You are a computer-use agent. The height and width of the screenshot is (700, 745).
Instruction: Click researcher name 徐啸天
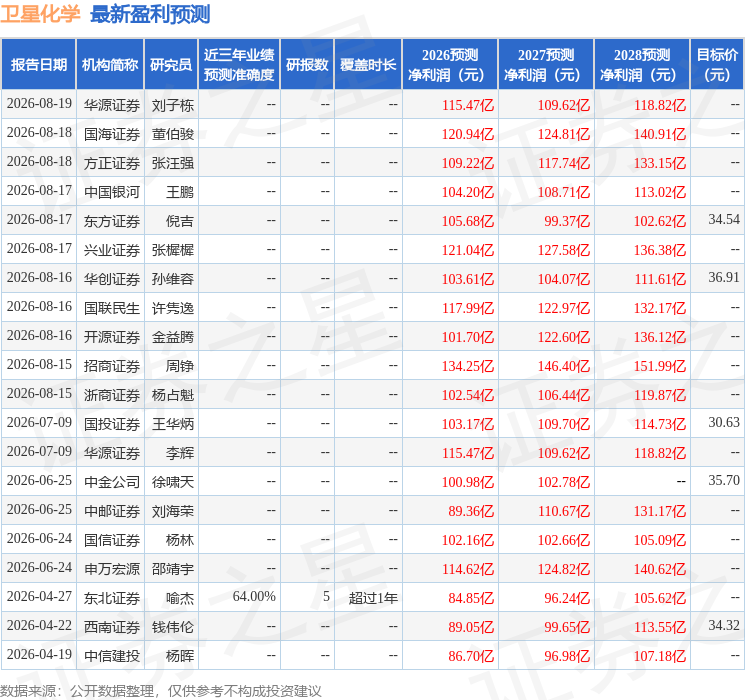click(172, 482)
